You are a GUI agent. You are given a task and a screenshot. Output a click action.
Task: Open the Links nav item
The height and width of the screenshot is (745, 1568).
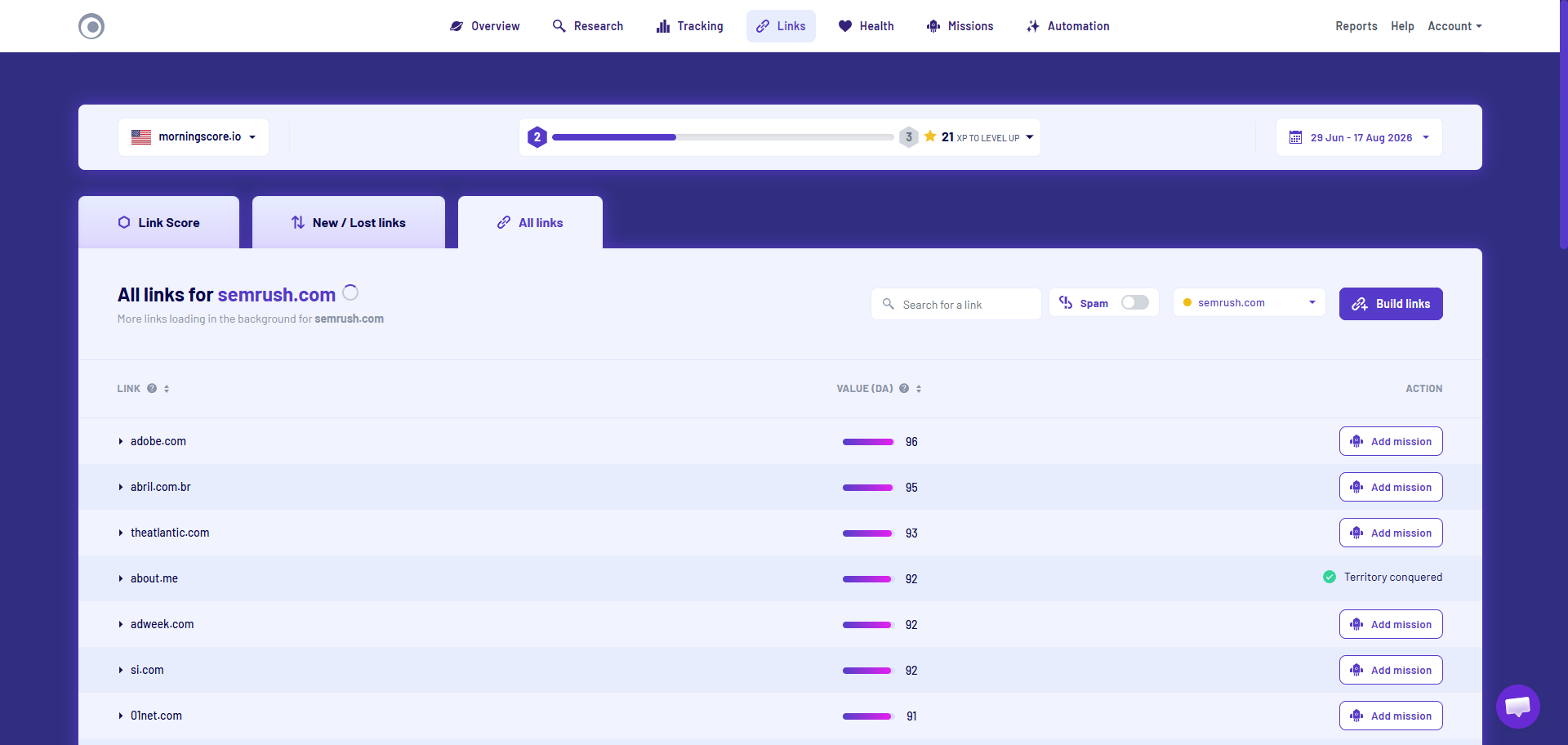781,26
